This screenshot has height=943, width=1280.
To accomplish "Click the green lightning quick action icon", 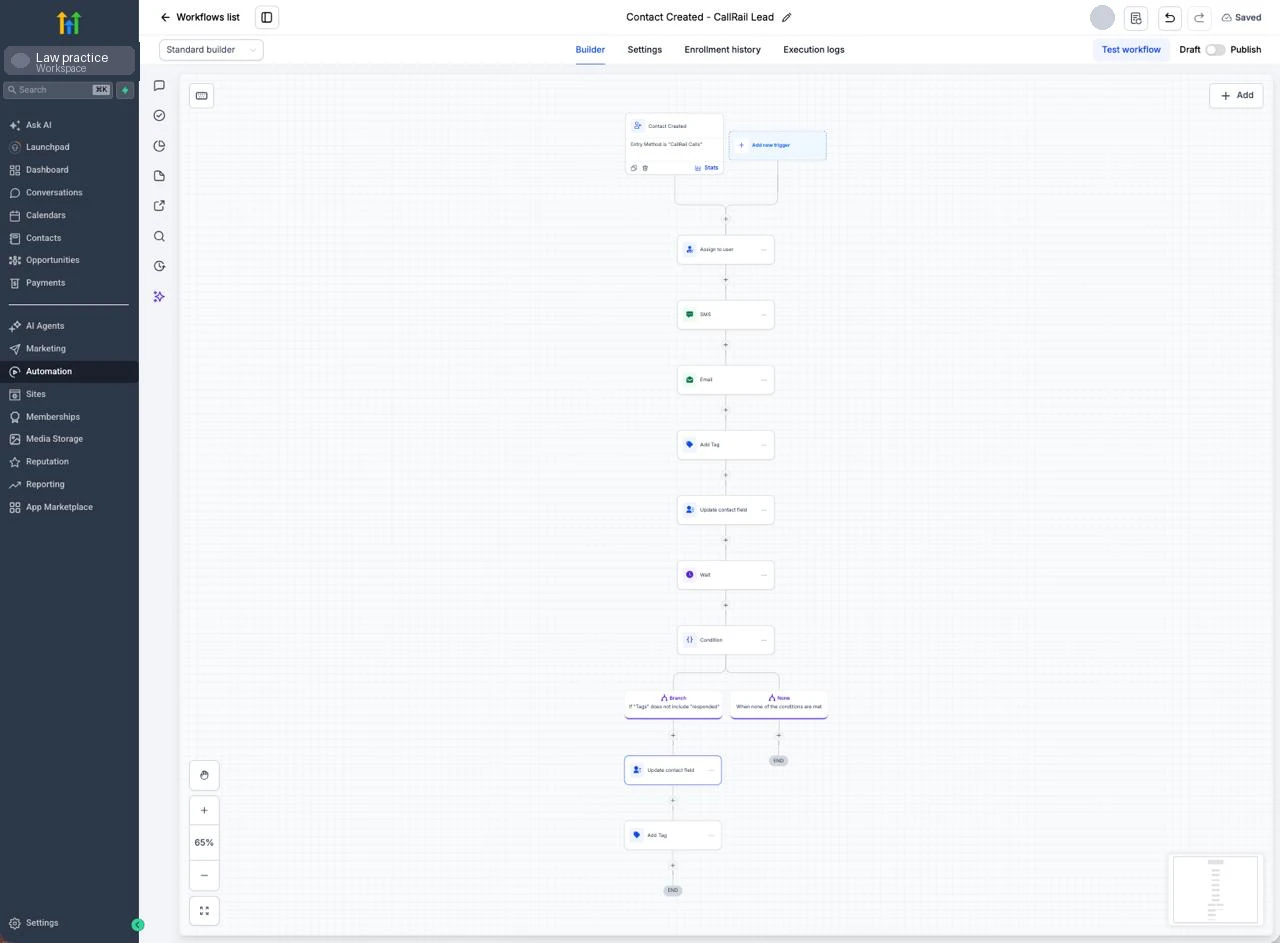I will (125, 90).
